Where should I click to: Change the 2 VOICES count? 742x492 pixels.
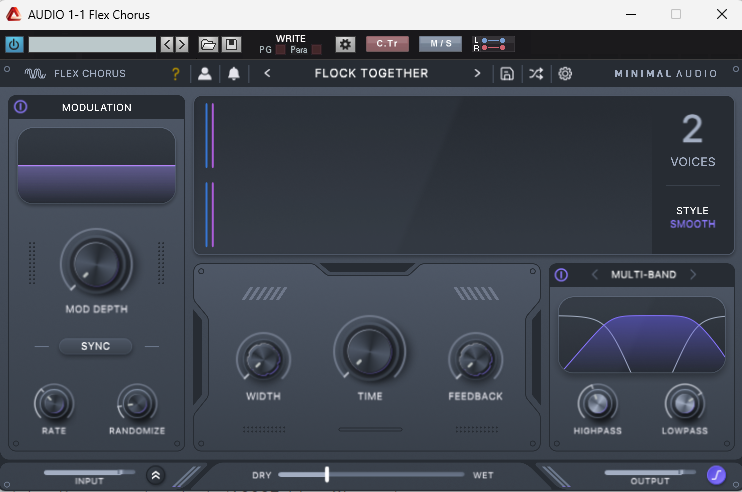tap(692, 140)
